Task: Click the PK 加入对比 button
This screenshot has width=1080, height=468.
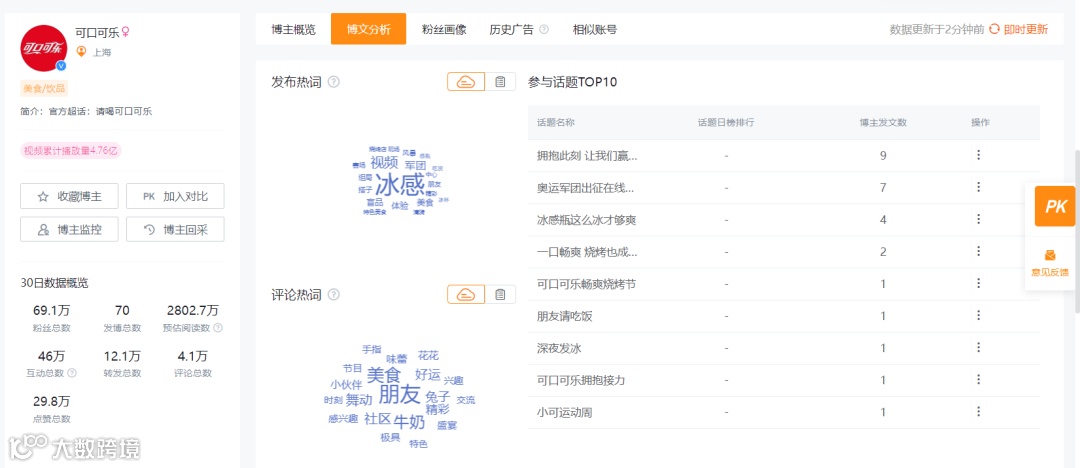Action: click(175, 196)
